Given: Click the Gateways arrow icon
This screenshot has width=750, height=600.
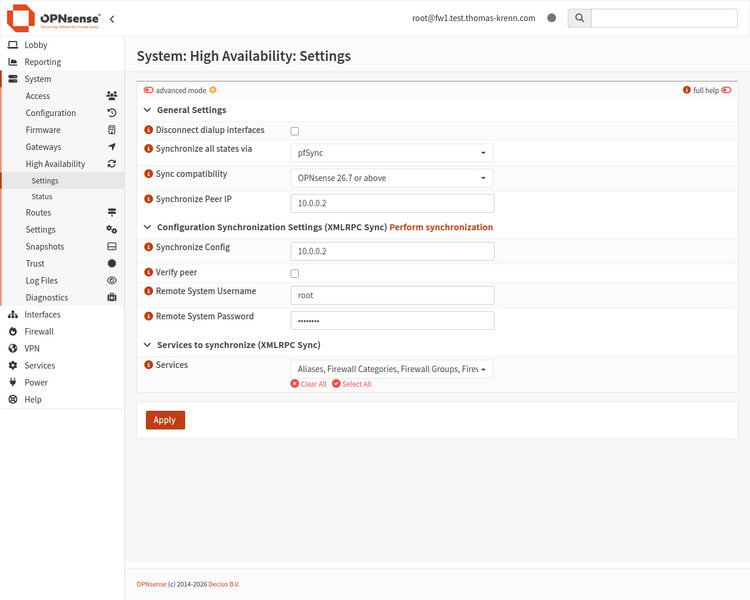Looking at the screenshot, I should (x=111, y=146).
